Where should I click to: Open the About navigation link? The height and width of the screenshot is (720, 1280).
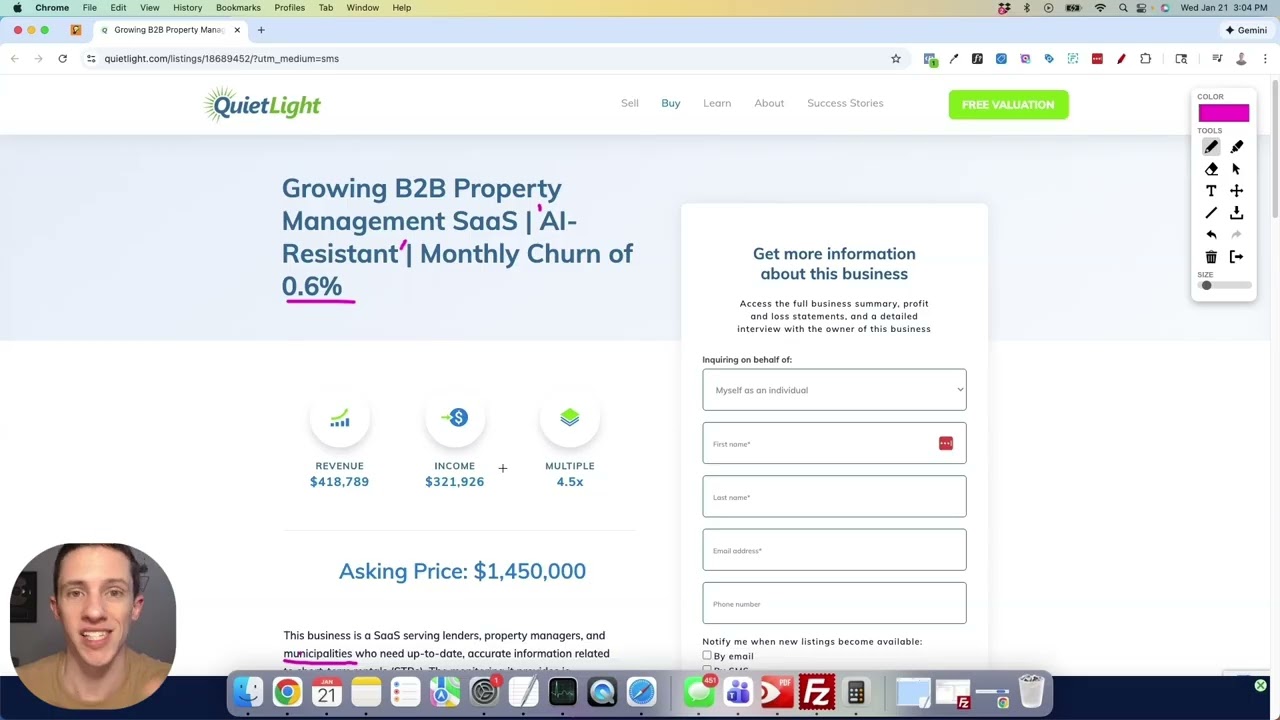[x=769, y=103]
